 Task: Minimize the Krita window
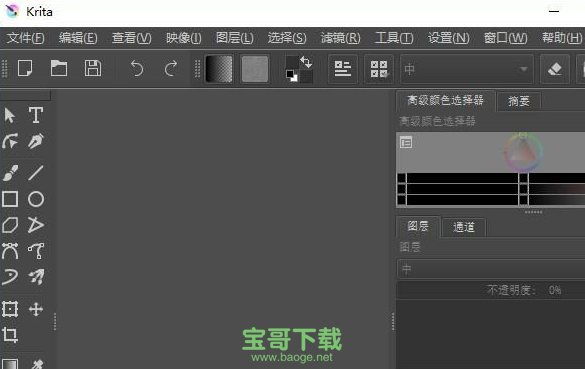pyautogui.click(x=554, y=11)
